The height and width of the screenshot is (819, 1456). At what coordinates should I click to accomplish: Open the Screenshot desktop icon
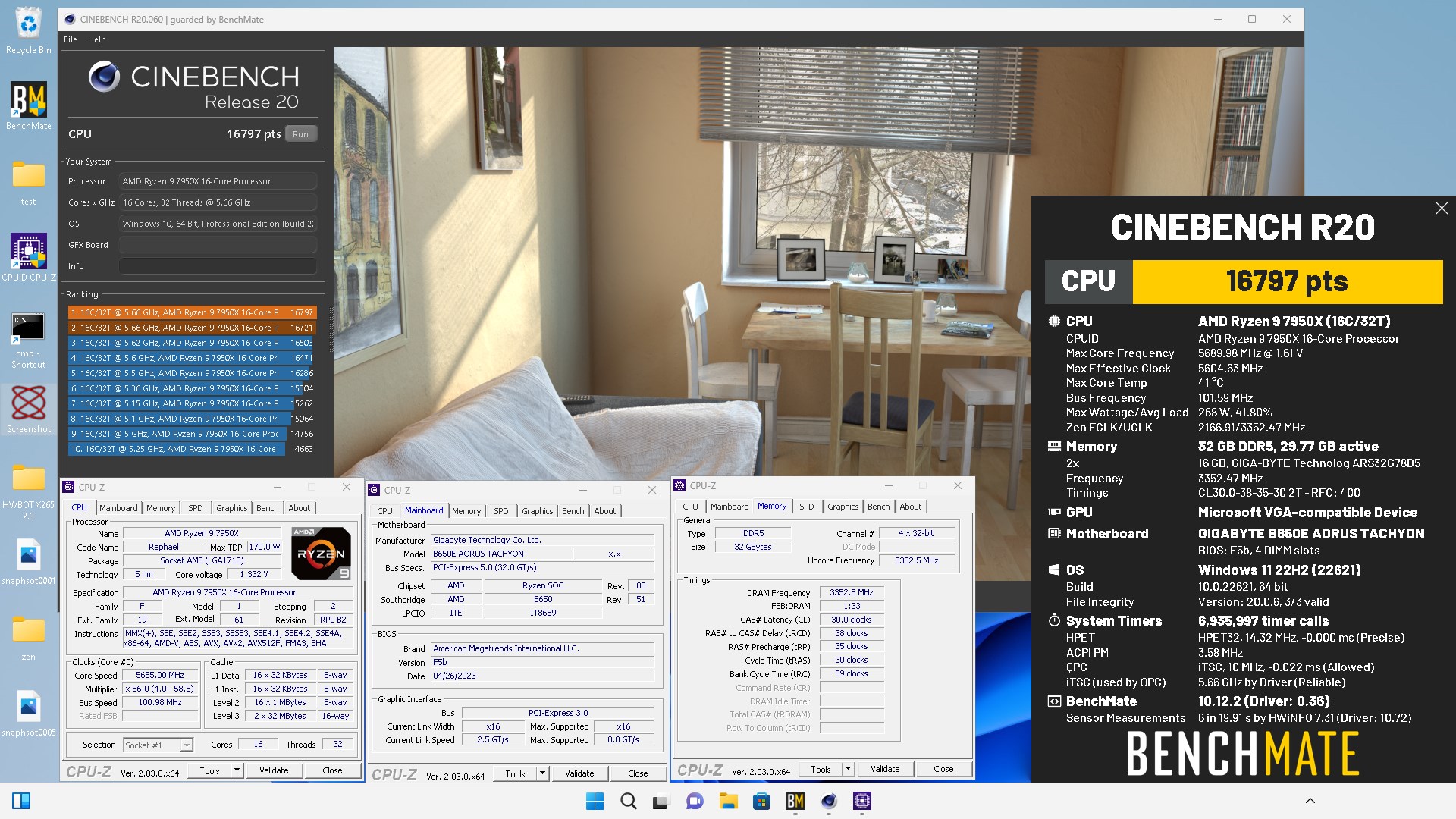pos(29,409)
